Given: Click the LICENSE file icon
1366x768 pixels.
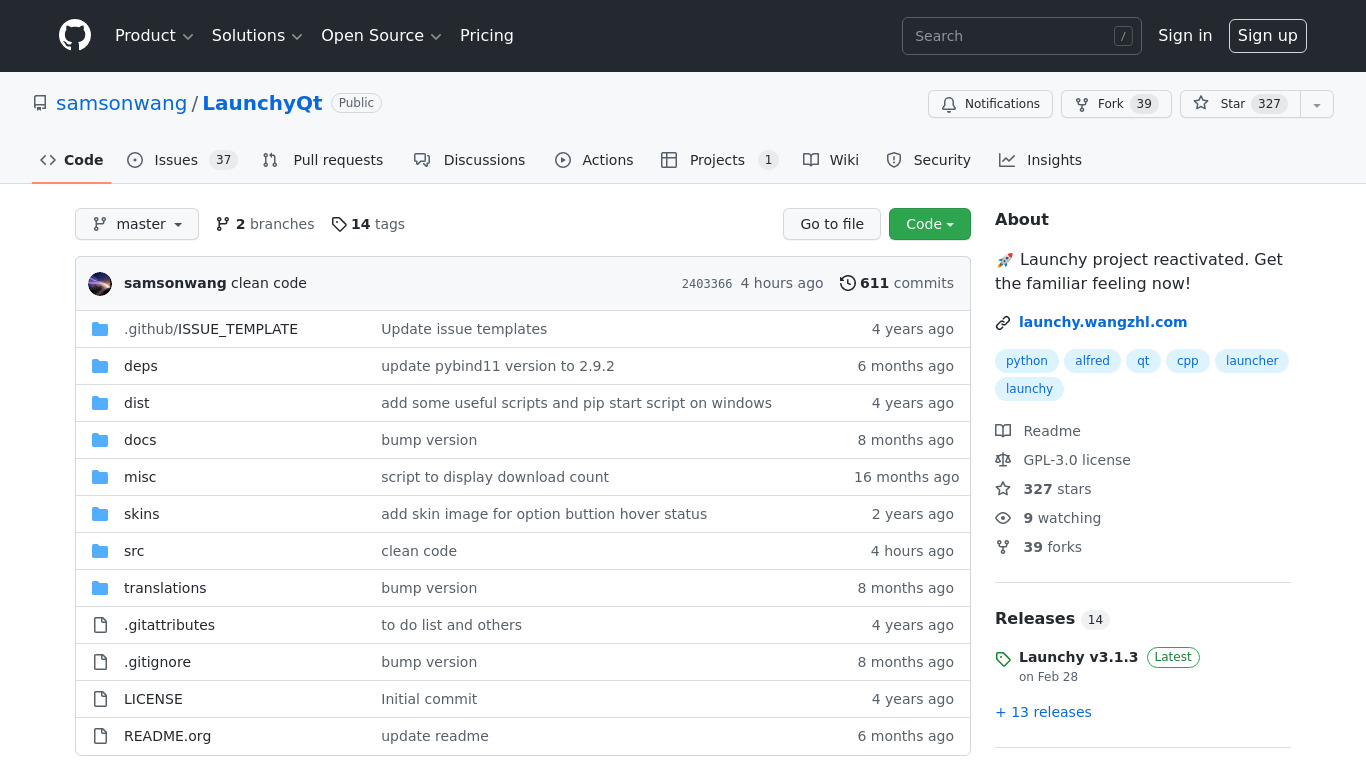Looking at the screenshot, I should pyautogui.click(x=100, y=699).
